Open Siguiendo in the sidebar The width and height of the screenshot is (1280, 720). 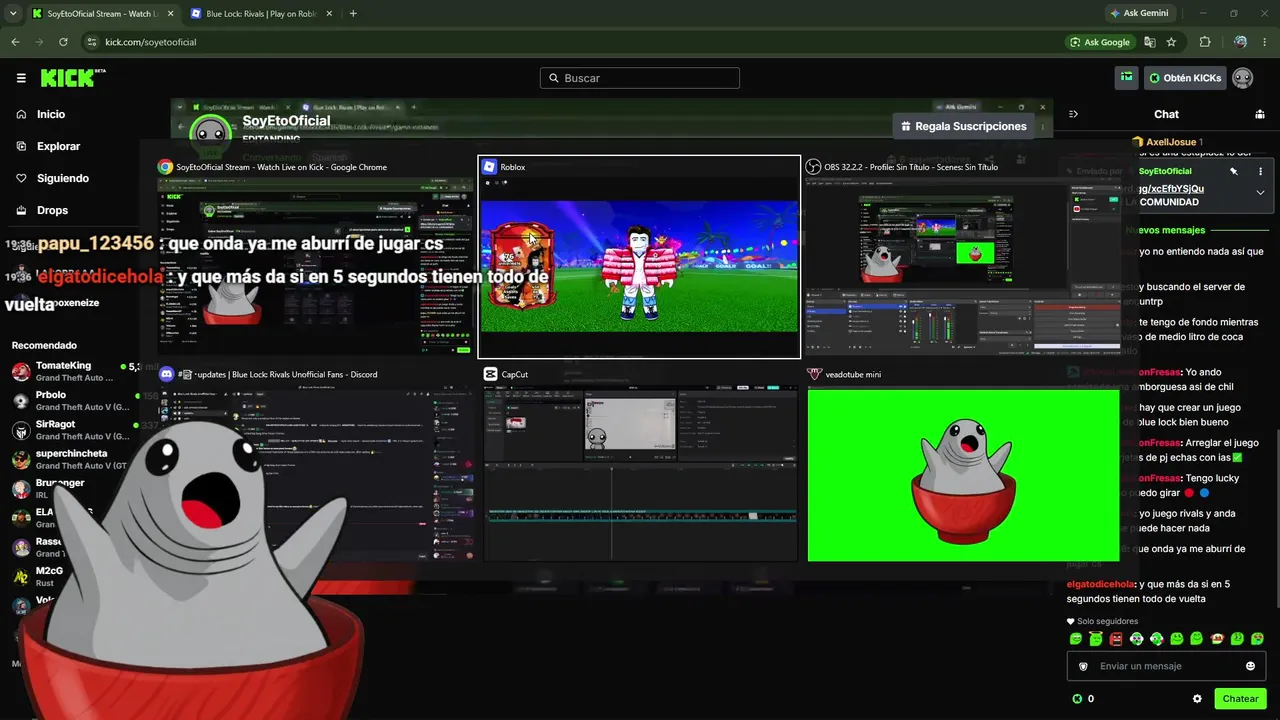tap(52, 178)
